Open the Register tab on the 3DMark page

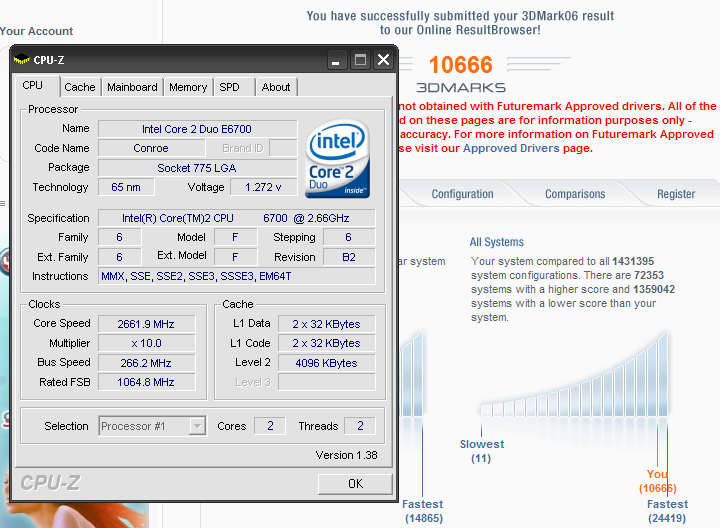[676, 194]
